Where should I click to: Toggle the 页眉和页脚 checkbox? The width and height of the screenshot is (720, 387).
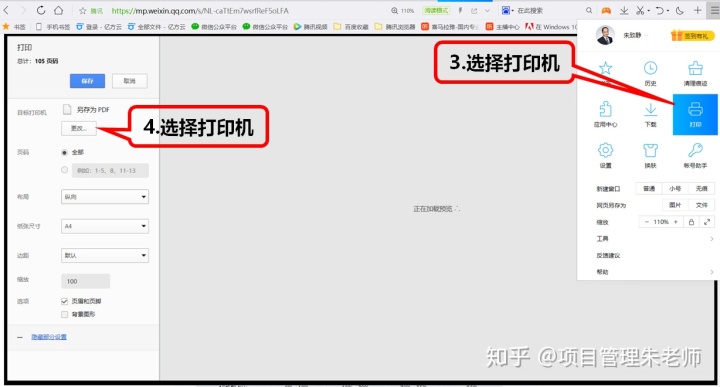[64, 301]
